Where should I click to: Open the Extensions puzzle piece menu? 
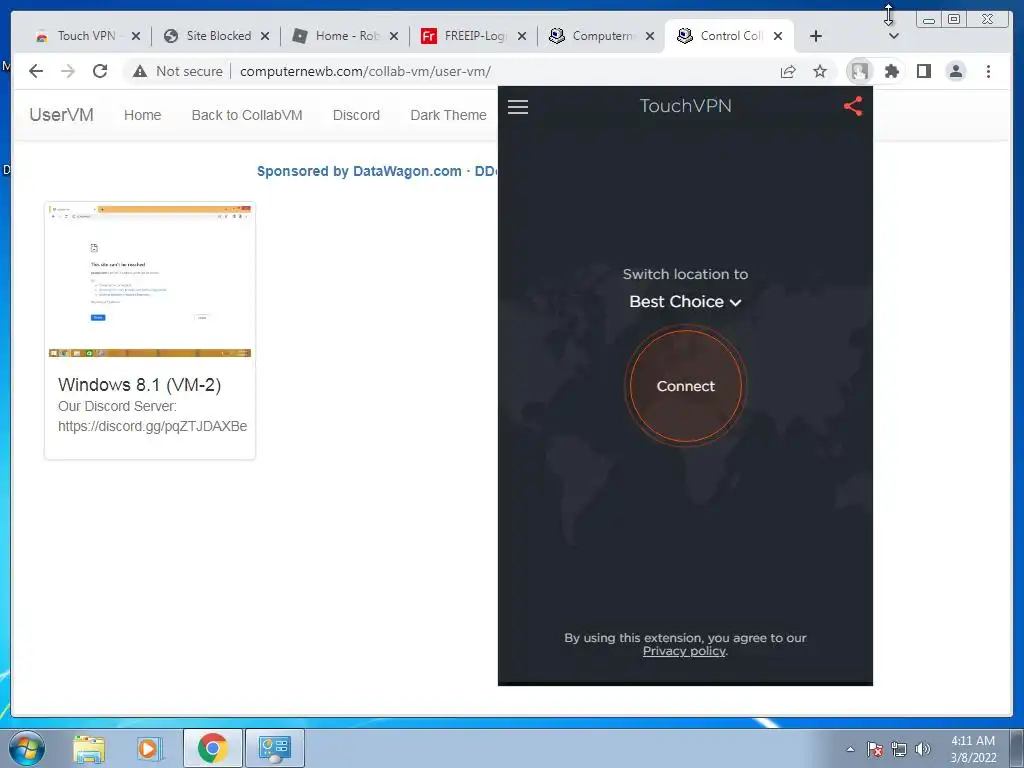891,71
